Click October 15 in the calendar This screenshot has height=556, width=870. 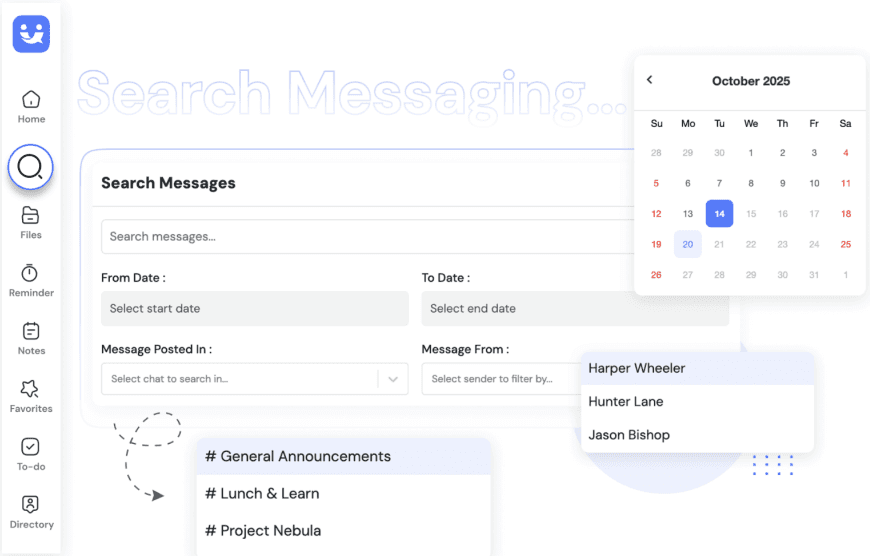pyautogui.click(x=751, y=214)
